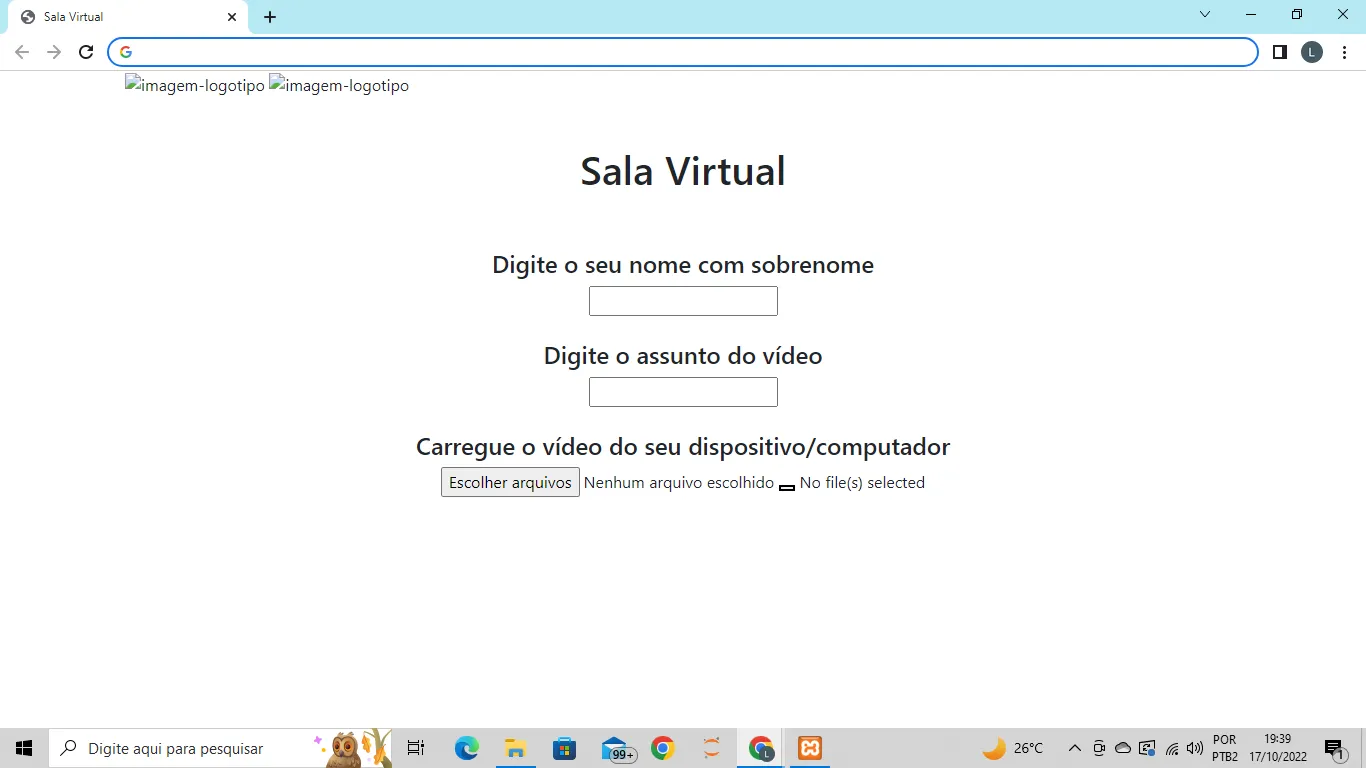Viewport: 1366px width, 768px height.
Task: Expand the hidden system tray icons chevron
Action: pos(1074,748)
